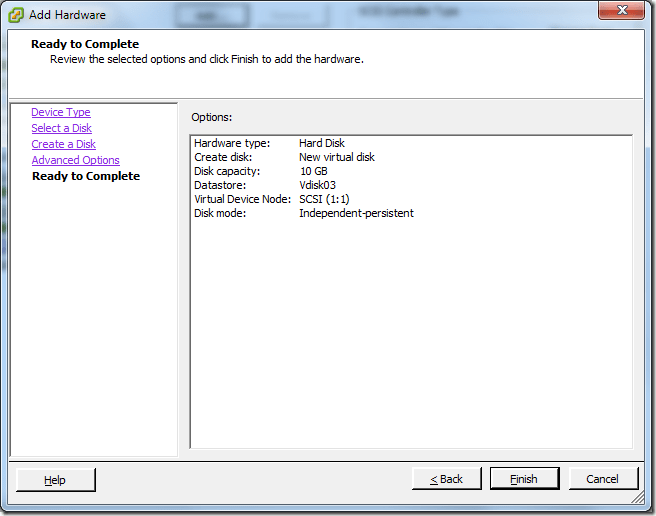This screenshot has width=656, height=516.
Task: Open the Advanced Options step
Action: [75, 160]
